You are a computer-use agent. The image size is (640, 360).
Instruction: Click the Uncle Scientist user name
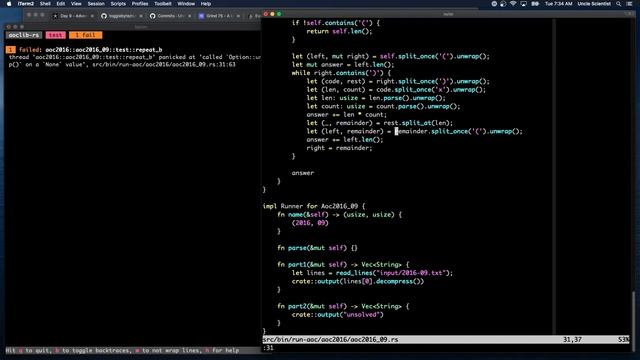pyautogui.click(x=594, y=4)
